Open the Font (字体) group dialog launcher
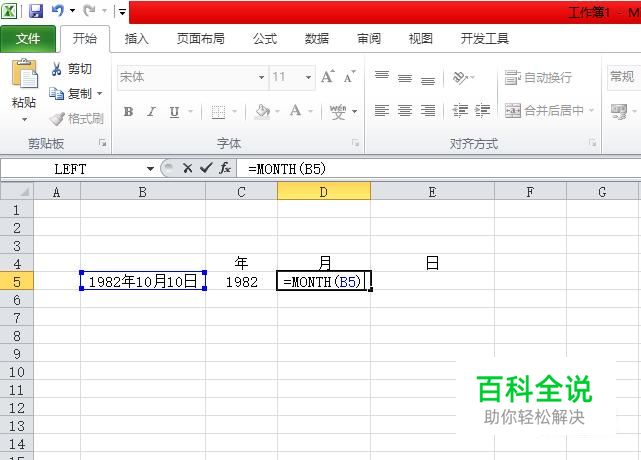The height and width of the screenshot is (460, 641). click(x=355, y=143)
